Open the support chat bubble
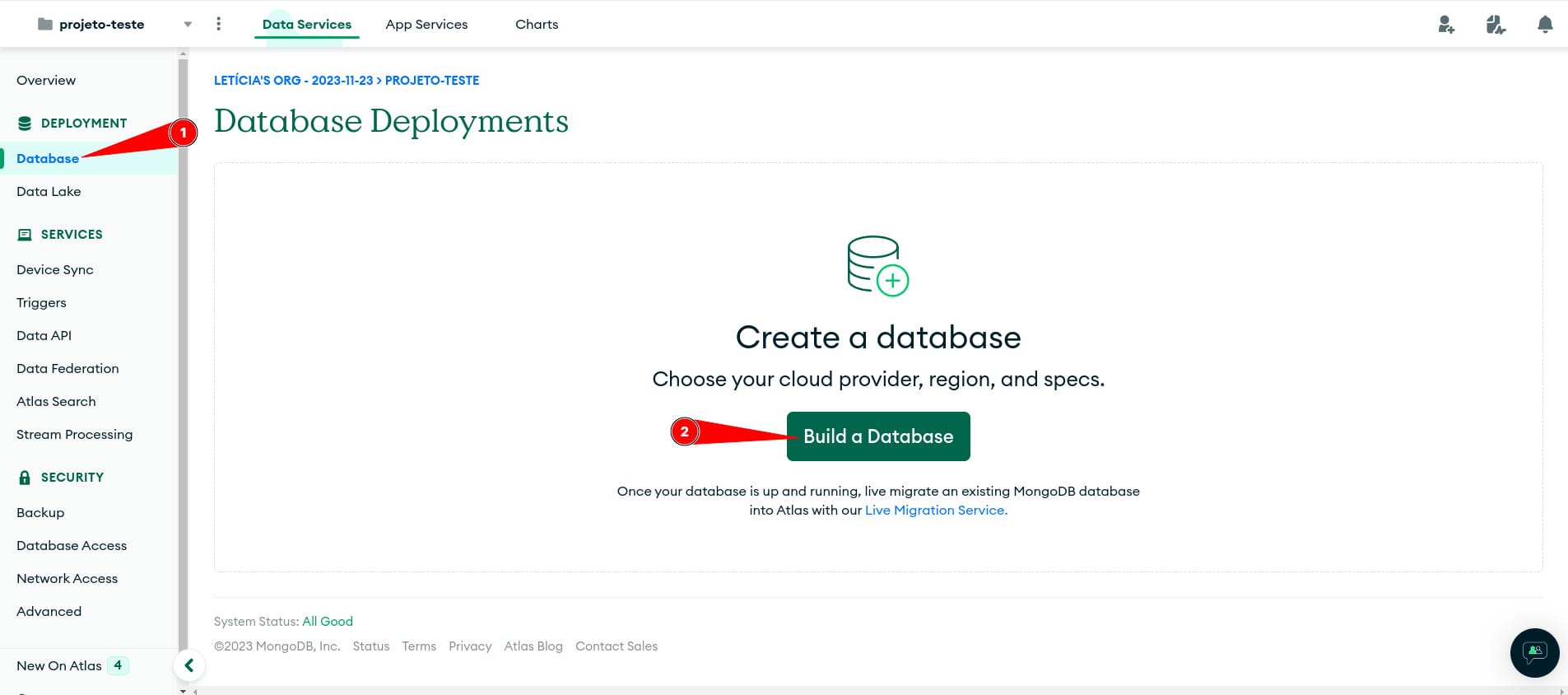 (x=1534, y=653)
